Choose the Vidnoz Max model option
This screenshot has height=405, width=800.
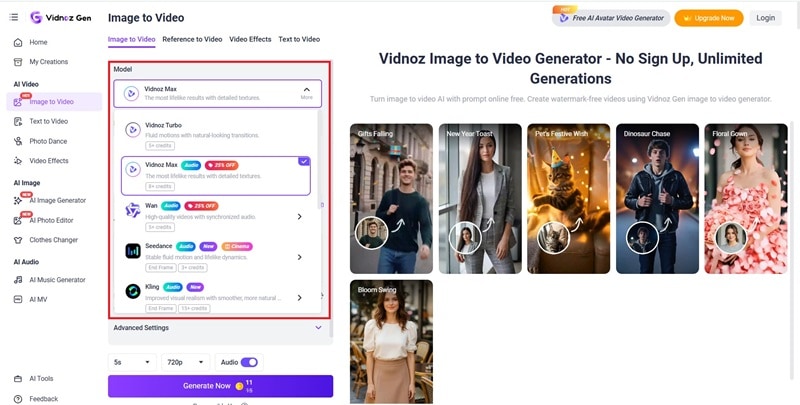pyautogui.click(x=216, y=176)
